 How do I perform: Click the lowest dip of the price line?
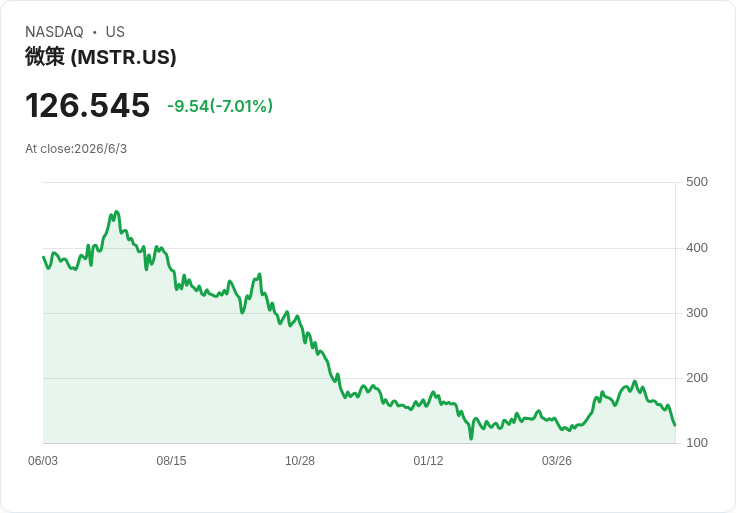click(471, 439)
